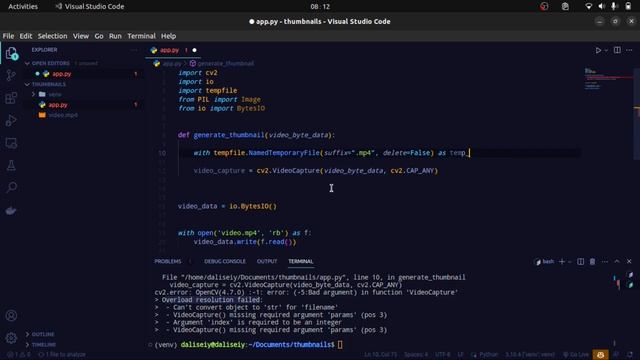640x360 pixels.
Task: Change the UTF-8 file encoding
Action: pyautogui.click(x=442, y=355)
